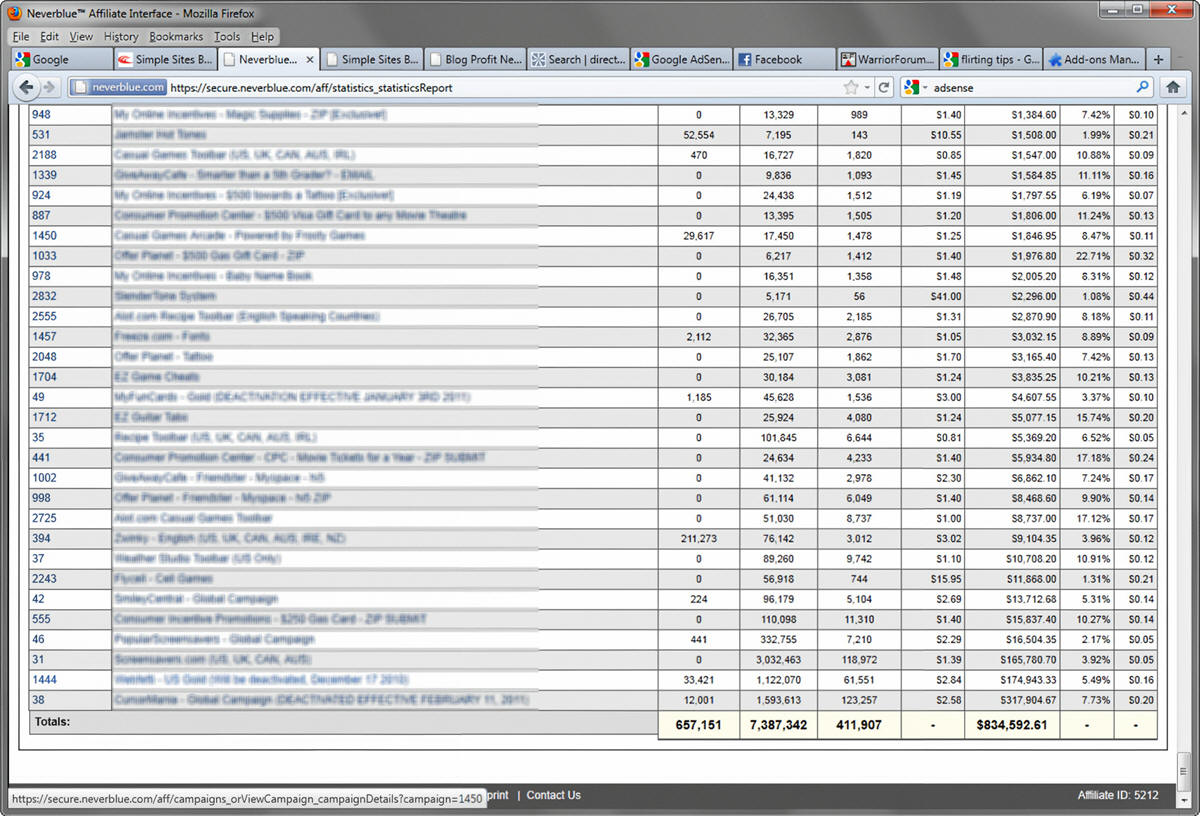Open the browser home page icon
The width and height of the screenshot is (1200, 817).
coord(1173,87)
